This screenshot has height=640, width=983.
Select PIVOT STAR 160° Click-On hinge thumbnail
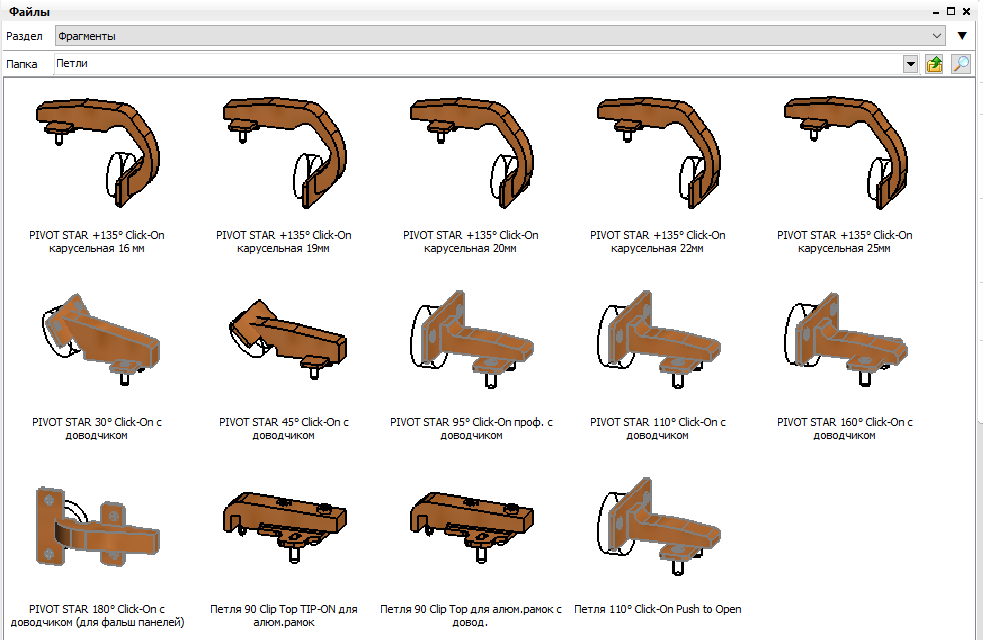pos(845,339)
